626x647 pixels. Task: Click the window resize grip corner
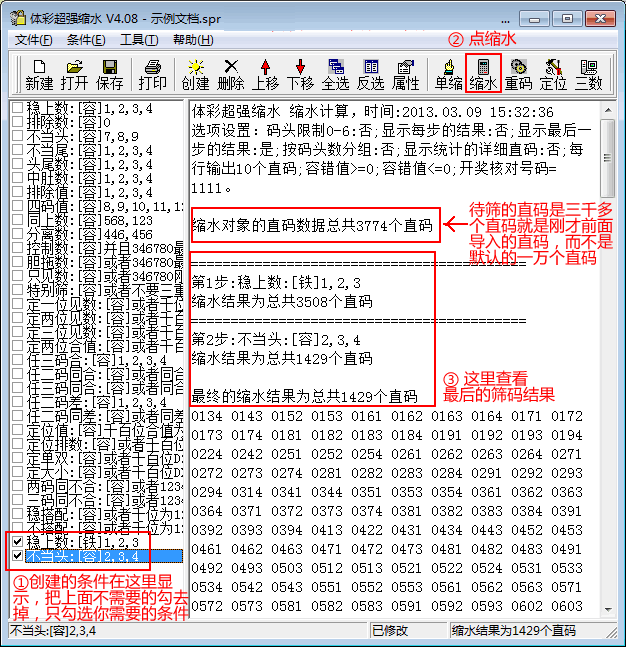(611, 632)
